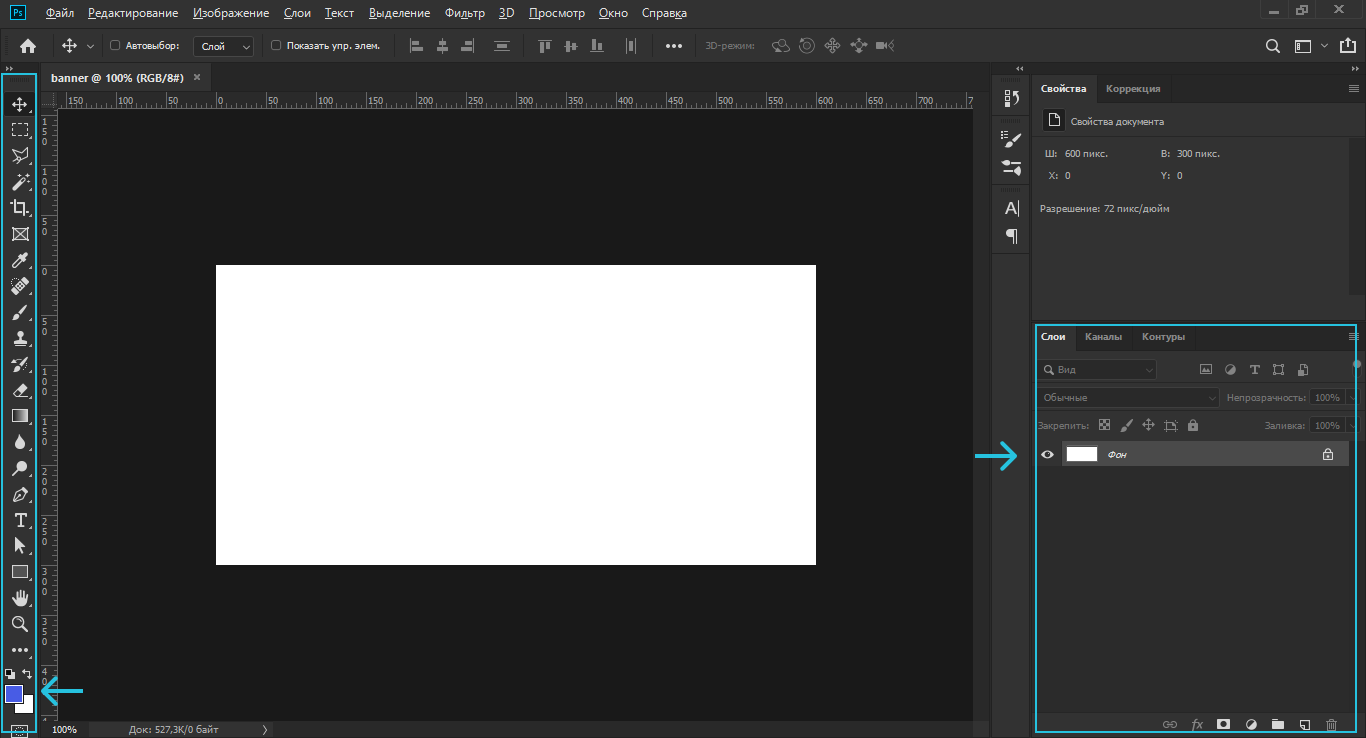Open status bar info arrow
This screenshot has height=738, width=1366.
point(265,730)
